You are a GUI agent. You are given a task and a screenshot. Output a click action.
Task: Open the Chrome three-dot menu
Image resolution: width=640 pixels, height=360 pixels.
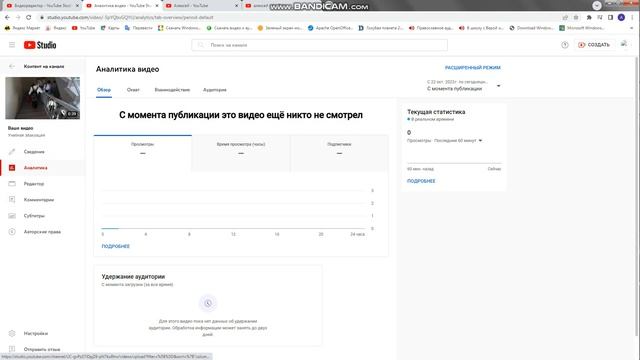[632, 17]
